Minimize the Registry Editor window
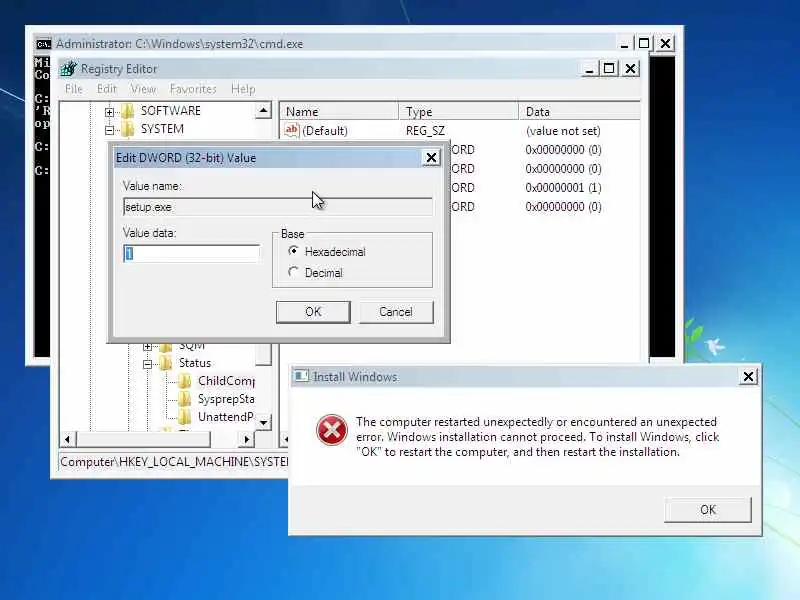 [x=589, y=69]
